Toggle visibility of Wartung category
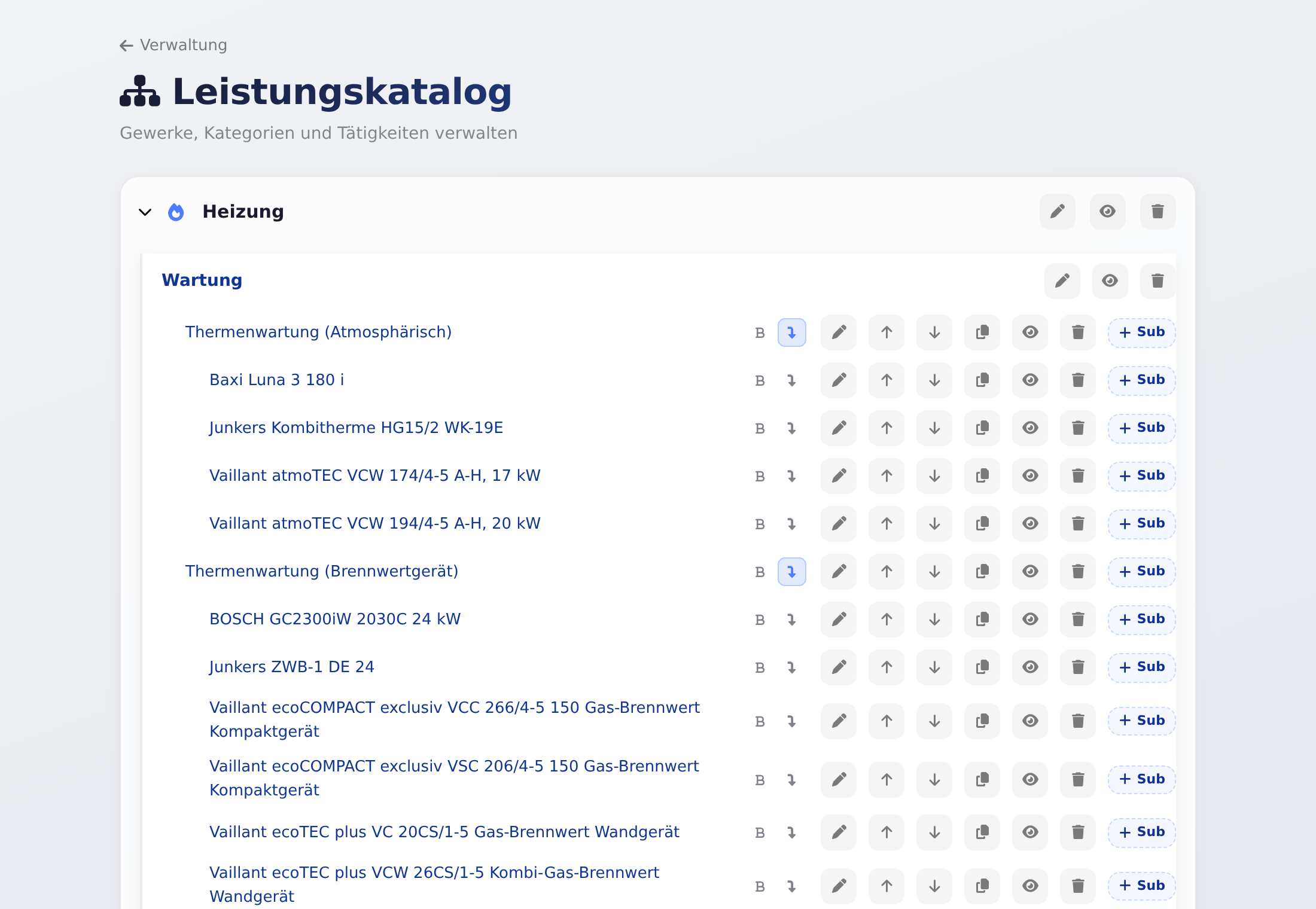This screenshot has height=909, width=1316. [1110, 281]
